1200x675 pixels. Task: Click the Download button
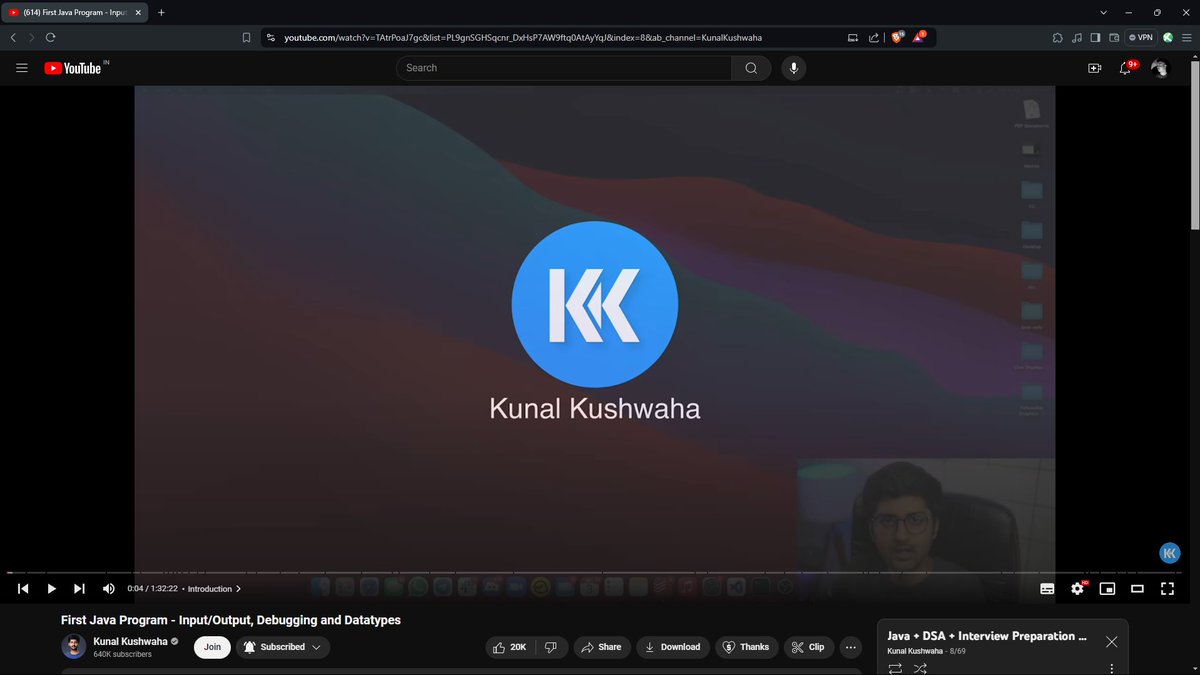673,647
